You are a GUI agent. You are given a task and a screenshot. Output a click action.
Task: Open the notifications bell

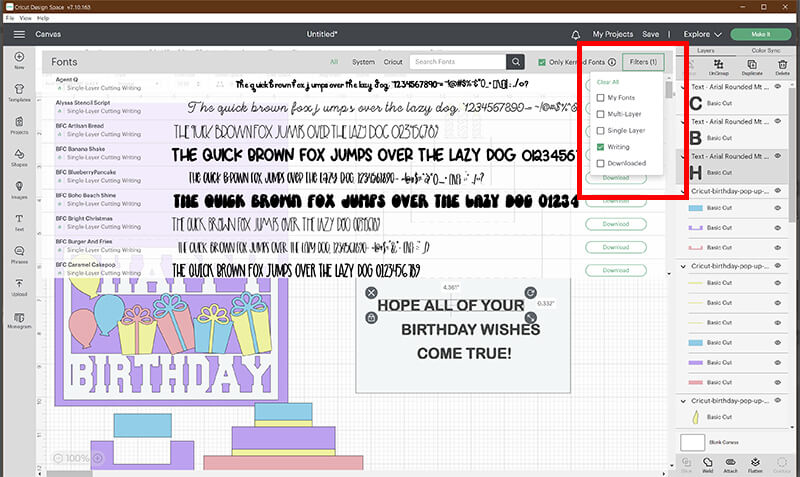coord(576,35)
